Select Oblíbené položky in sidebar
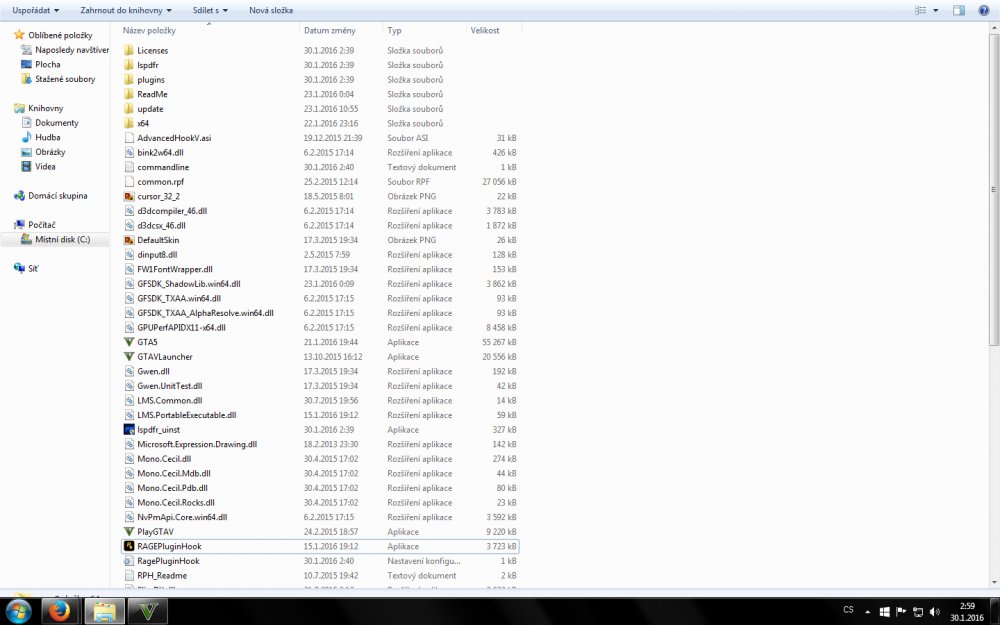This screenshot has width=1000, height=625. point(60,35)
